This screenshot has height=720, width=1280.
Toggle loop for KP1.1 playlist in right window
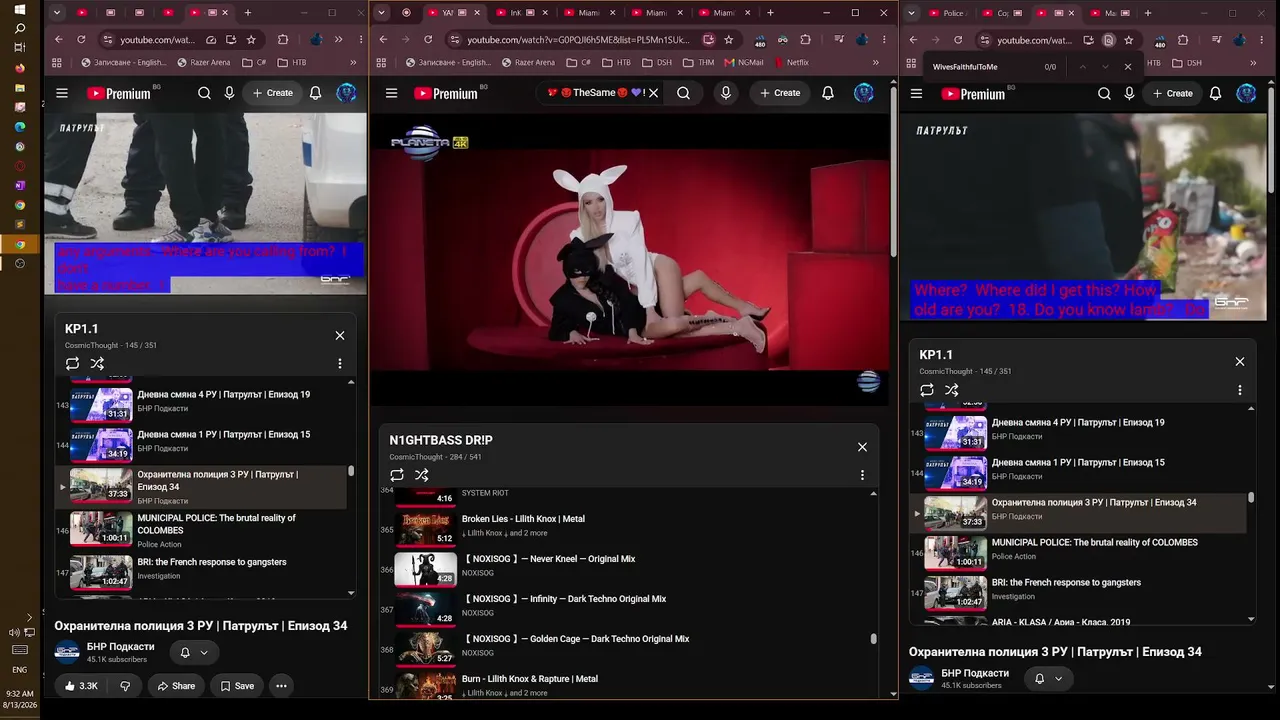[x=927, y=390]
